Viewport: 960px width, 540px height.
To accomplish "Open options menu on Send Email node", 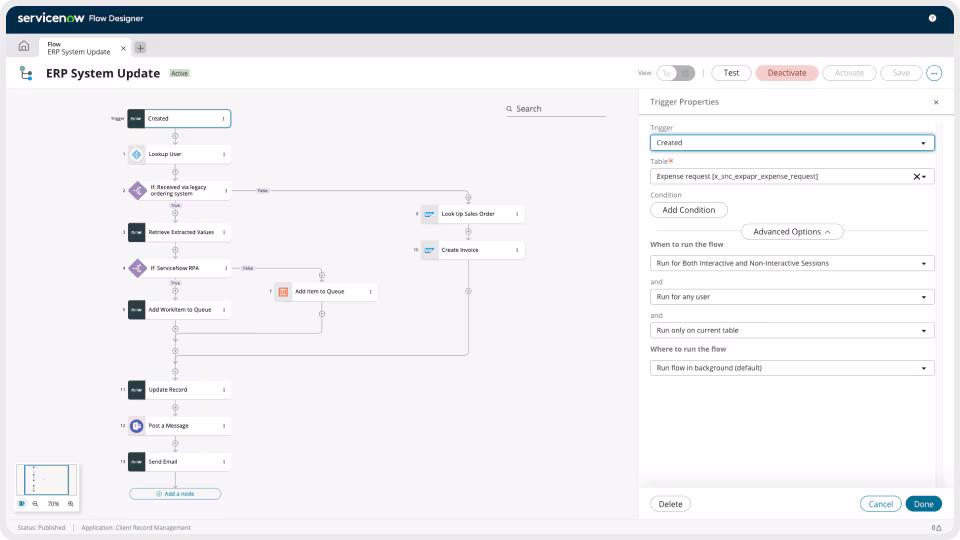I will click(224, 462).
